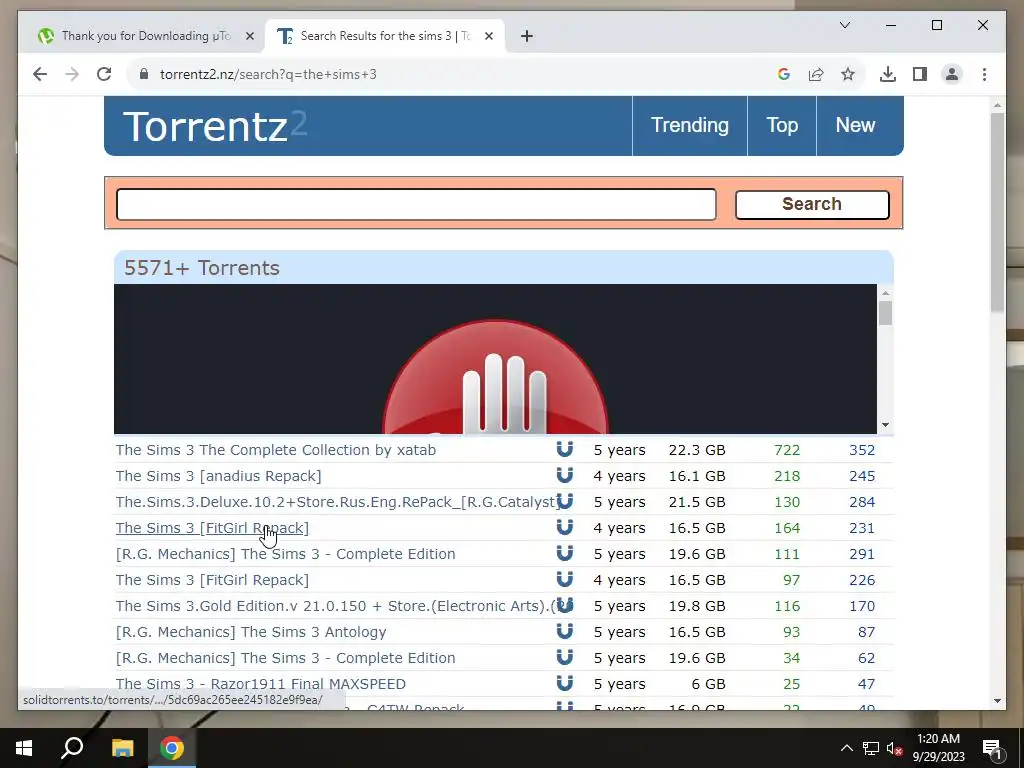Open the Top menu item

pyautogui.click(x=782, y=125)
